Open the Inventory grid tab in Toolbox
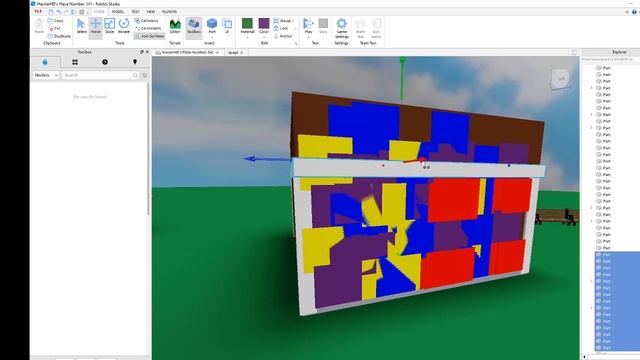This screenshot has height=360, width=640. (75, 62)
